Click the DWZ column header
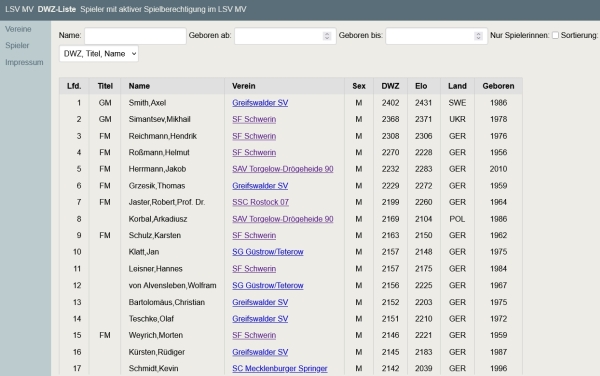The width and height of the screenshot is (600, 376). click(x=390, y=86)
